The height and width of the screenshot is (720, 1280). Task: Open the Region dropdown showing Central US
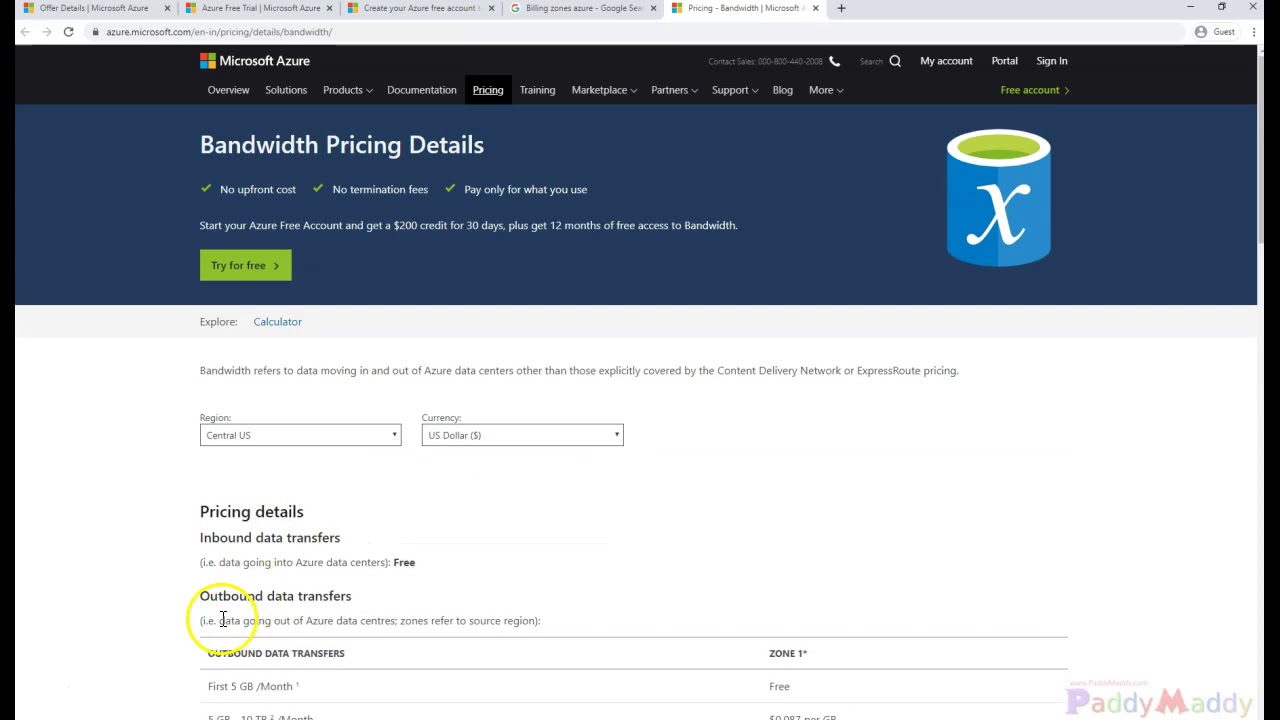300,435
